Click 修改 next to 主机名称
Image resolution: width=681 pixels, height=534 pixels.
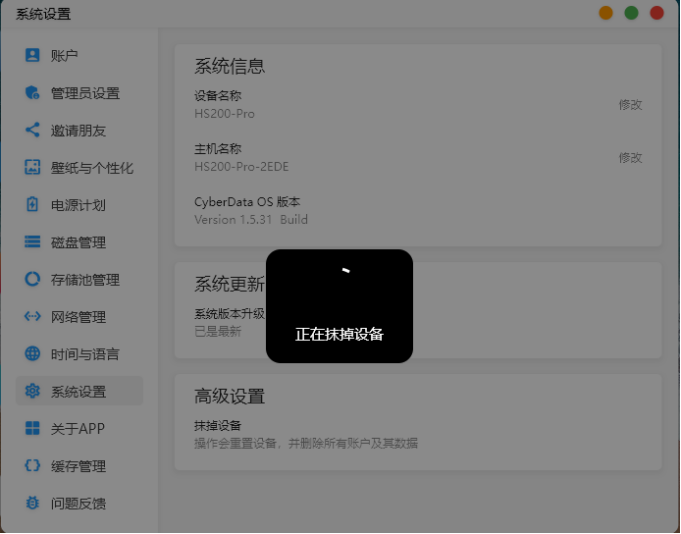coord(630,157)
